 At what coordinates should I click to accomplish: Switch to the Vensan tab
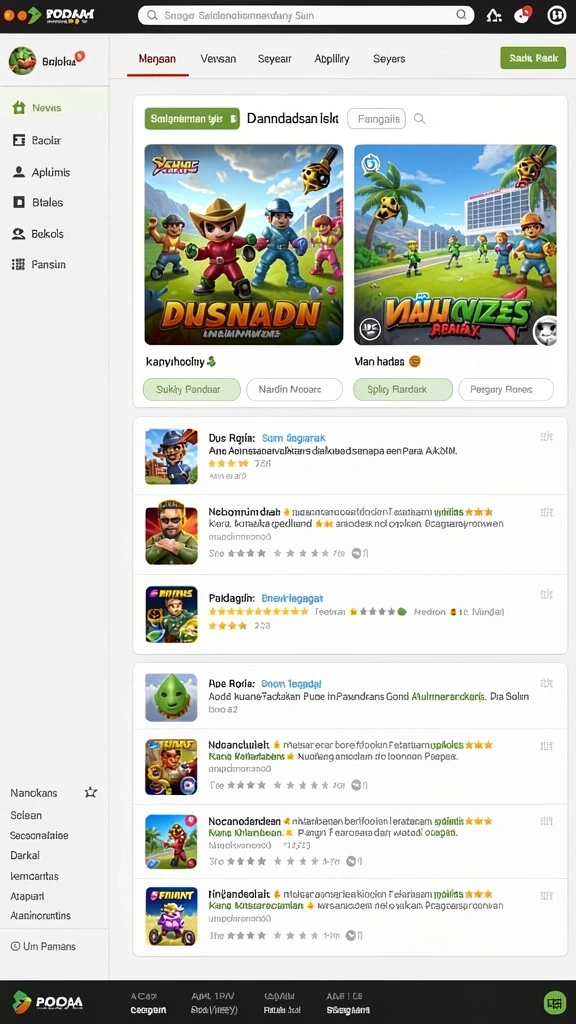(x=218, y=59)
